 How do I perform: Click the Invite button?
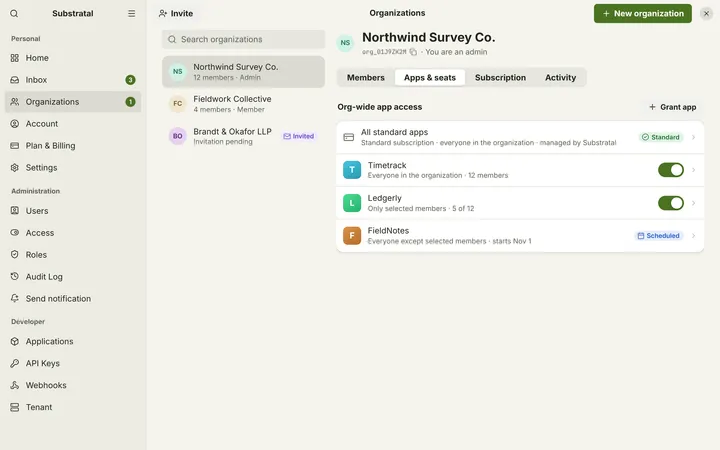pos(175,14)
